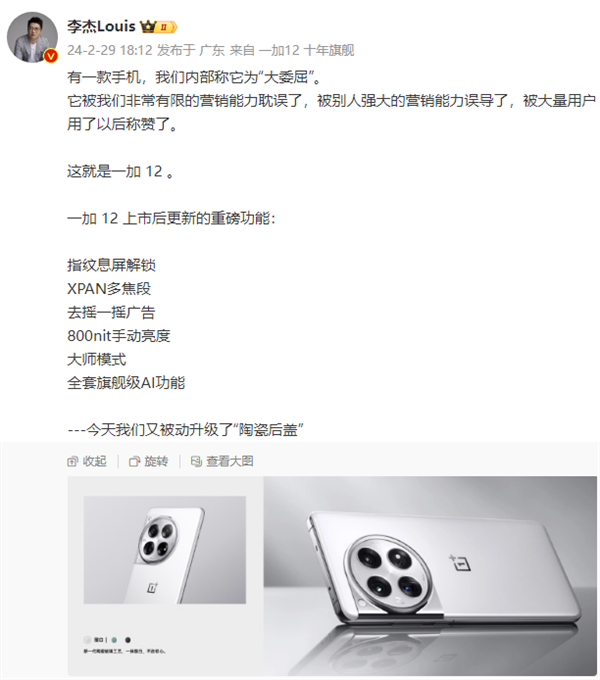Open the full-size image via 查看大图

pos(230,461)
